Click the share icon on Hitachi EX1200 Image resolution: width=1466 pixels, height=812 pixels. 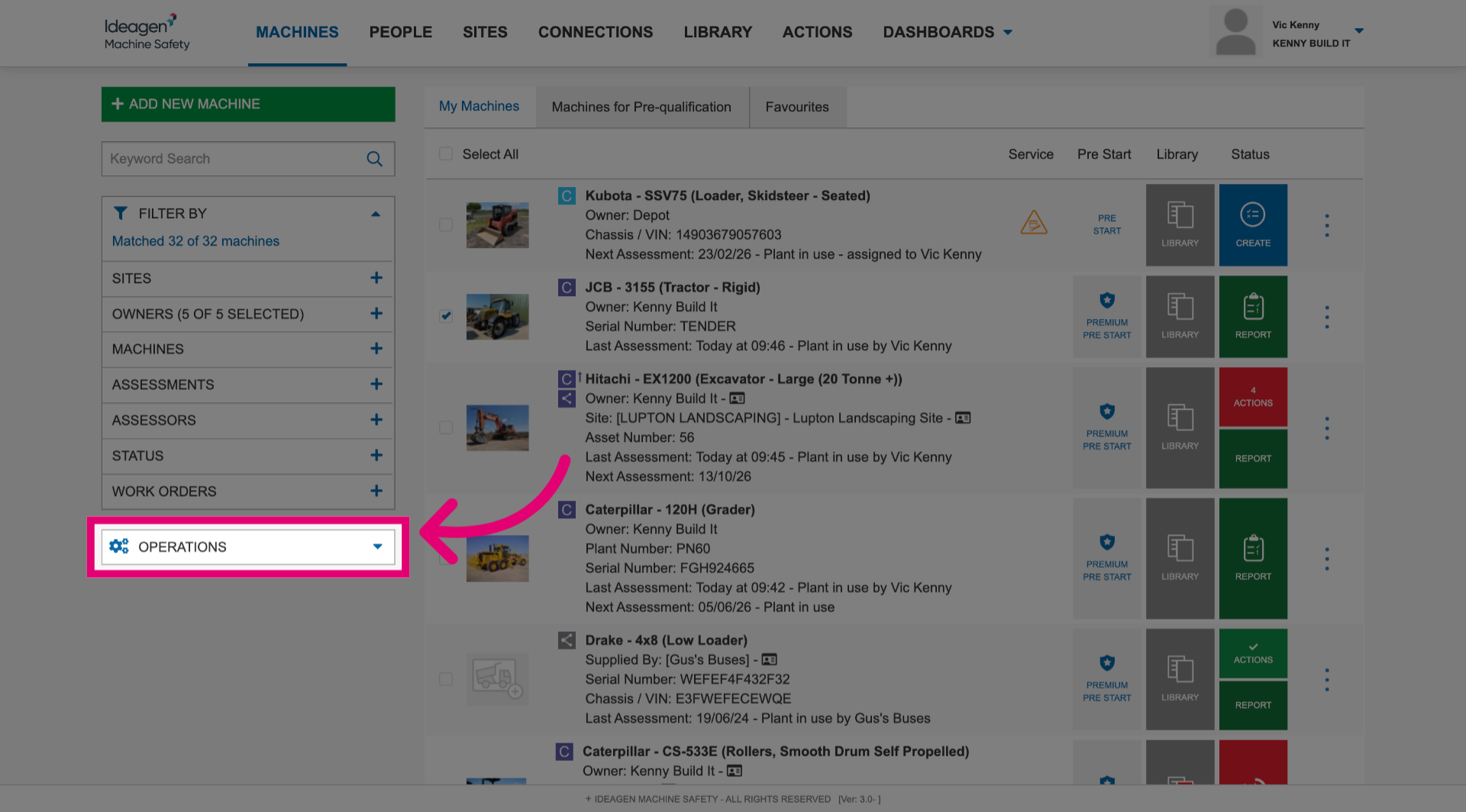[567, 398]
